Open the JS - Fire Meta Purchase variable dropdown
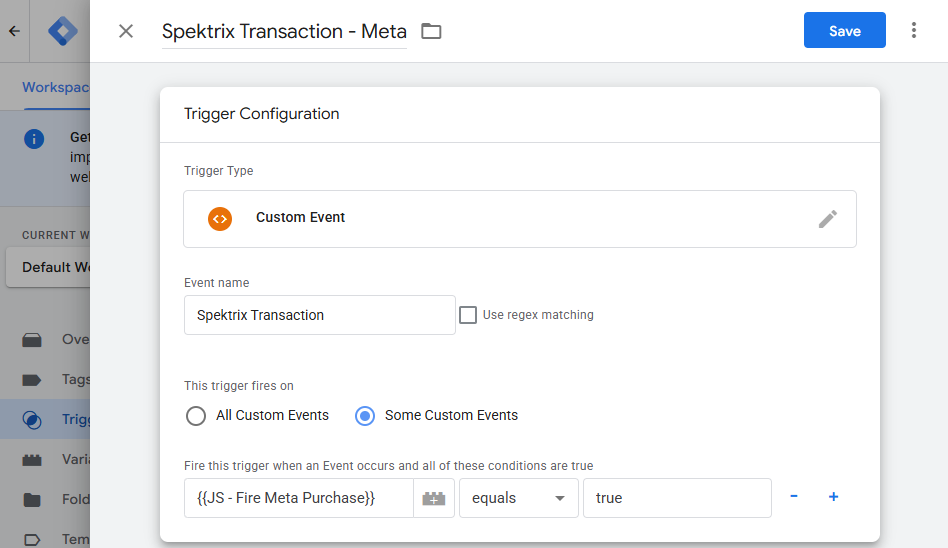Viewport: 948px width, 548px height. (298, 498)
